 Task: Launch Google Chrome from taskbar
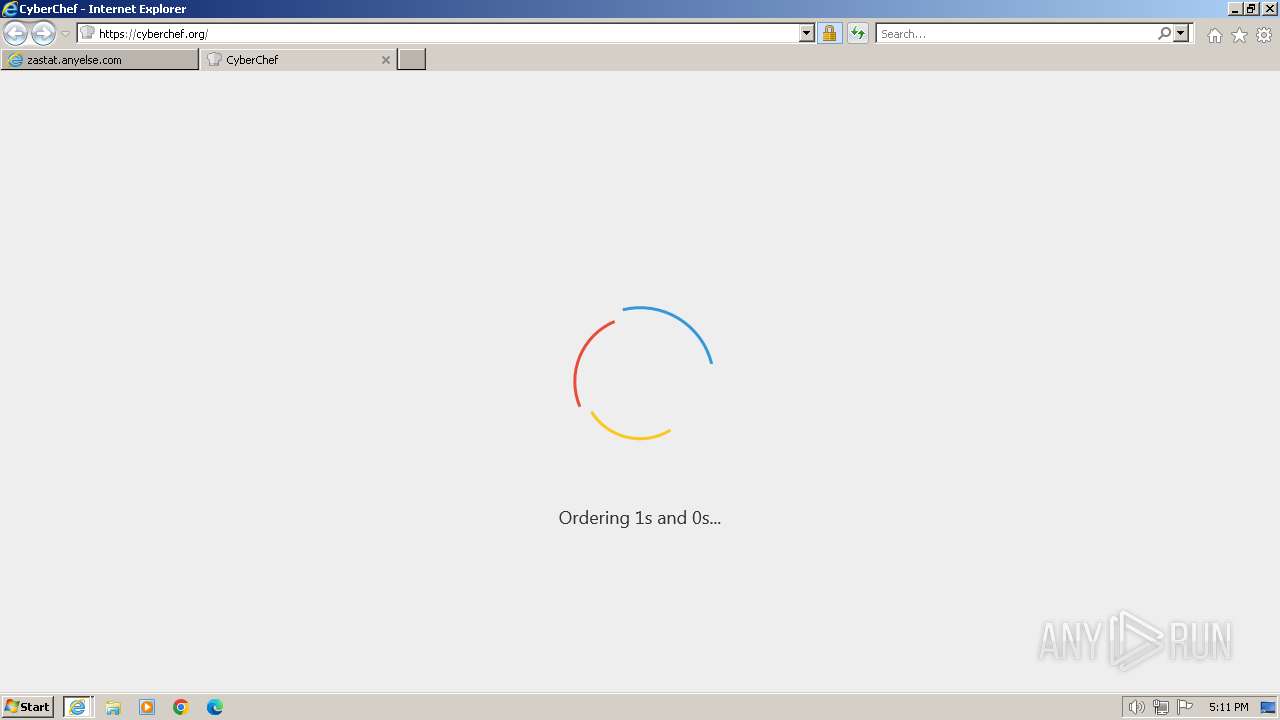[x=181, y=707]
